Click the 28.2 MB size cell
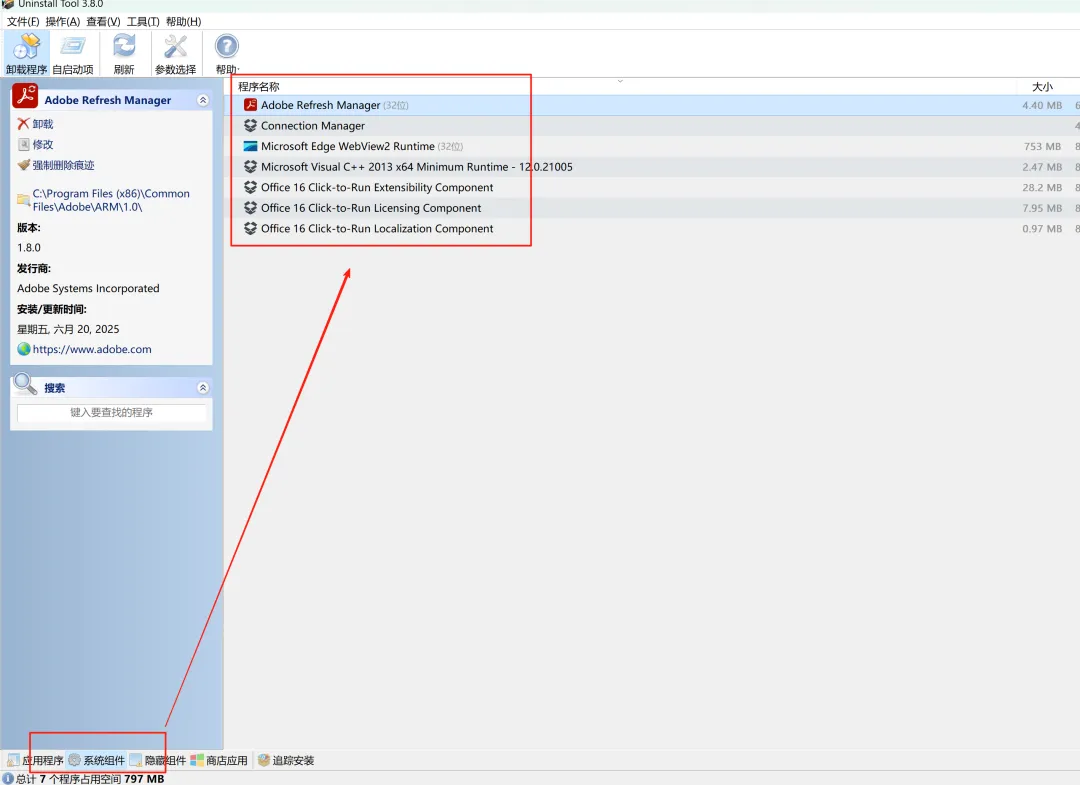The height and width of the screenshot is (785, 1080). click(1041, 188)
